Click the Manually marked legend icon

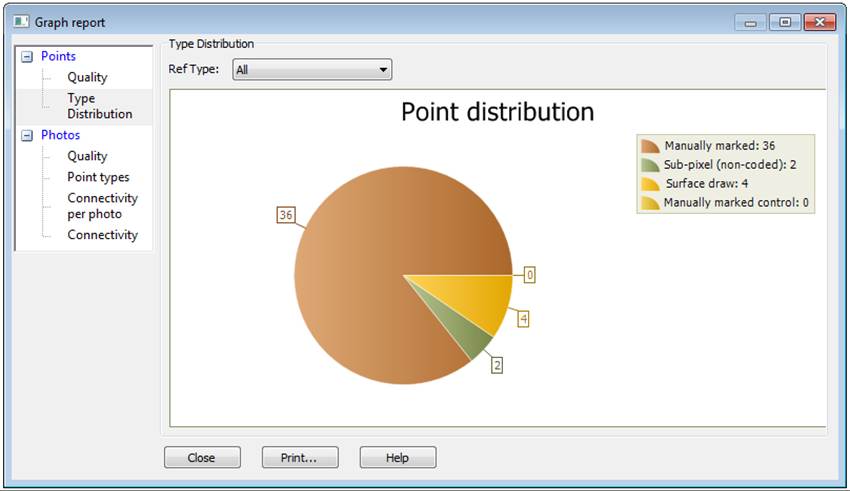(x=650, y=146)
